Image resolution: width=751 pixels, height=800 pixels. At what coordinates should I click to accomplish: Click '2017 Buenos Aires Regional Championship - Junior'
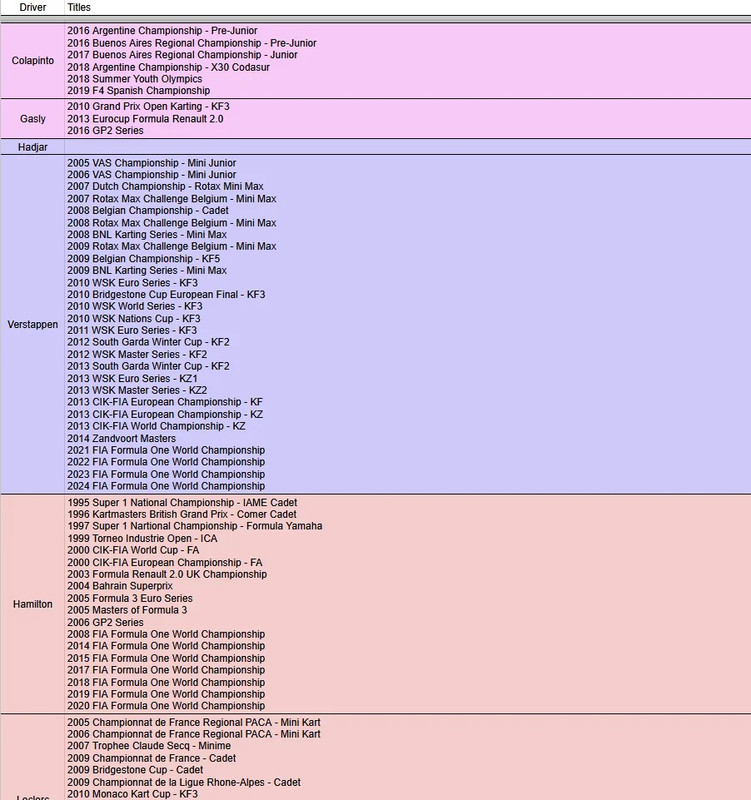point(182,55)
